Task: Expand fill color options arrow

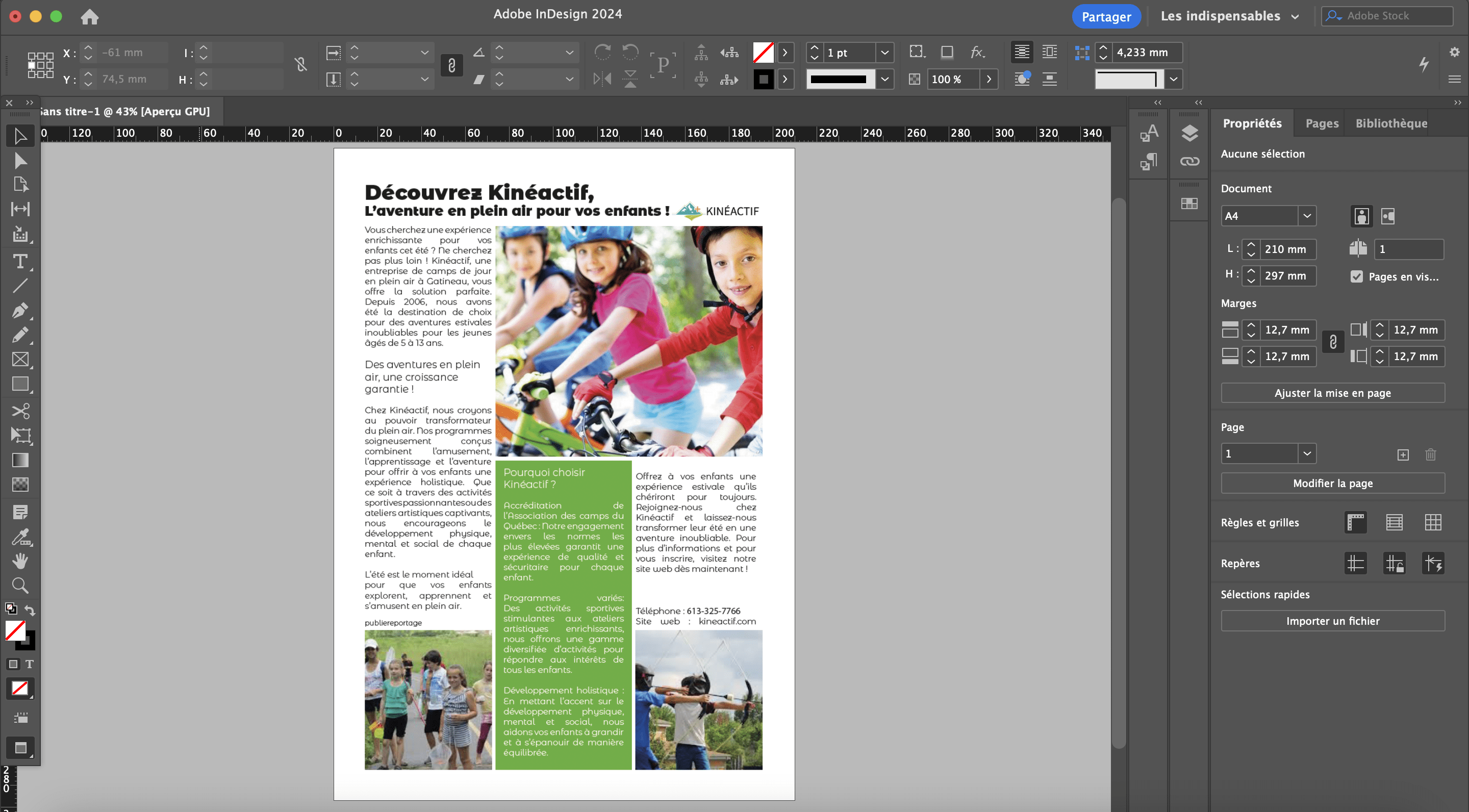Action: (786, 53)
